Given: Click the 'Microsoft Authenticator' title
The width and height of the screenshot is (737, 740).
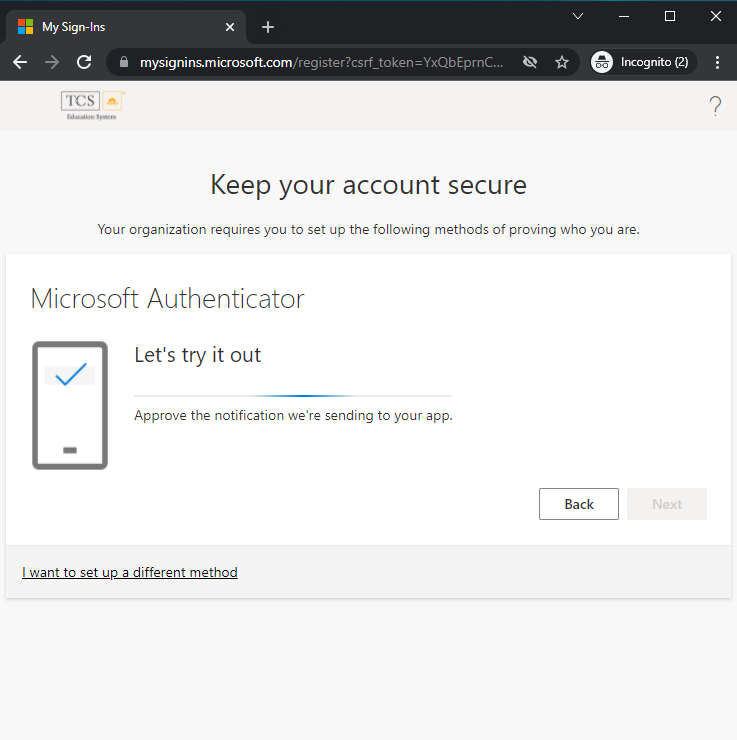Looking at the screenshot, I should tap(168, 298).
